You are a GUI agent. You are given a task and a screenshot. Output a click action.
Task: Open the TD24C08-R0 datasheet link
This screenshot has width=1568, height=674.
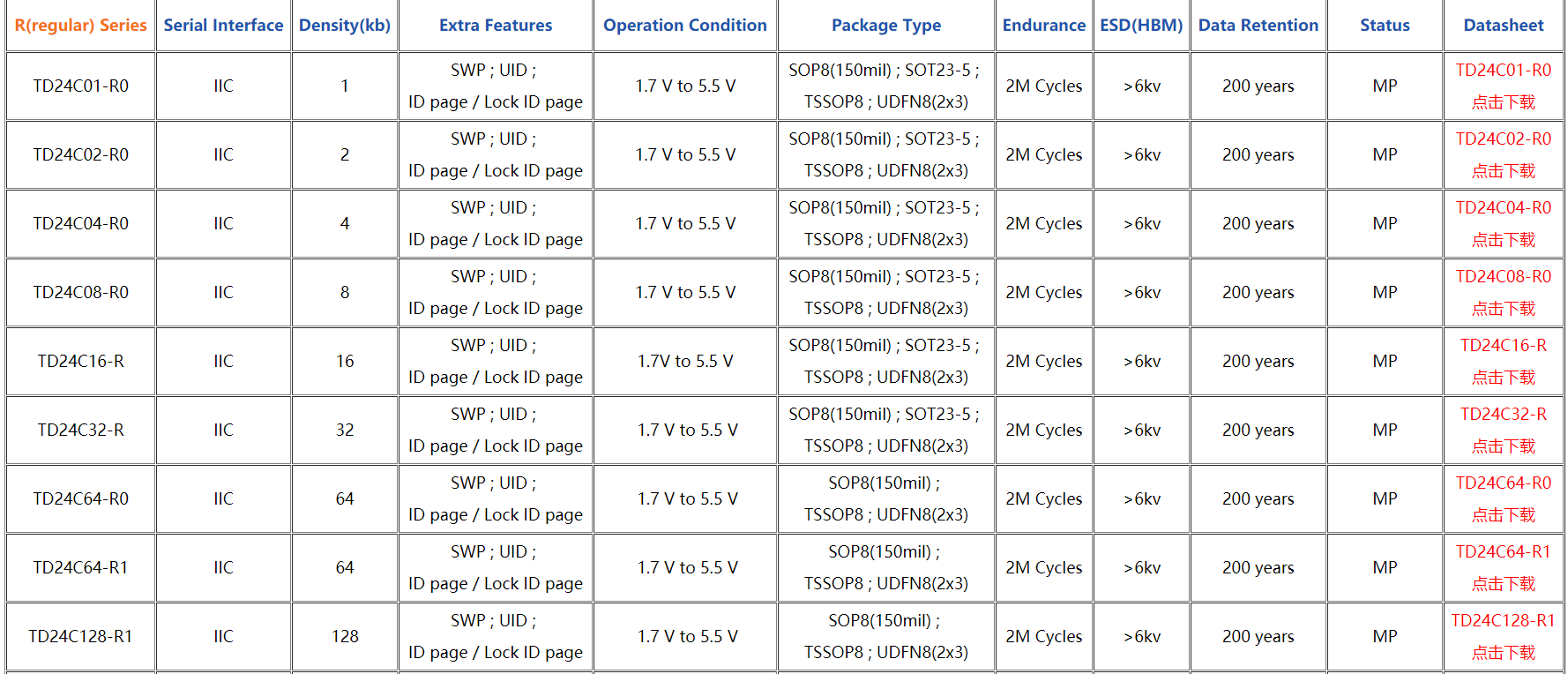[x=1503, y=277]
